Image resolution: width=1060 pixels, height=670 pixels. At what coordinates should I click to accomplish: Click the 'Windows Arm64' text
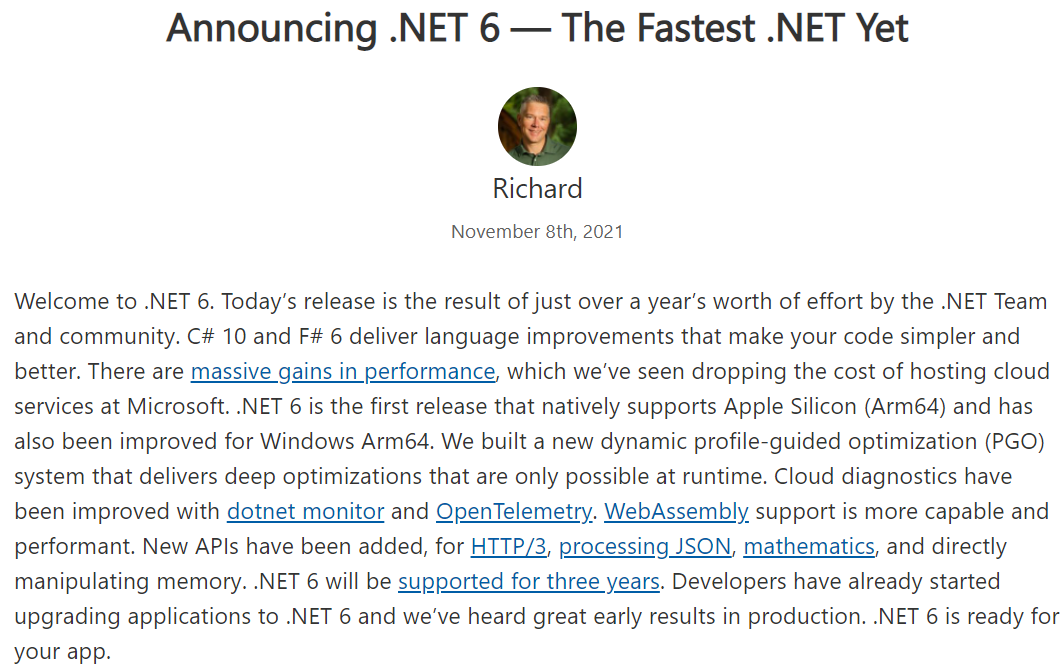click(x=345, y=441)
